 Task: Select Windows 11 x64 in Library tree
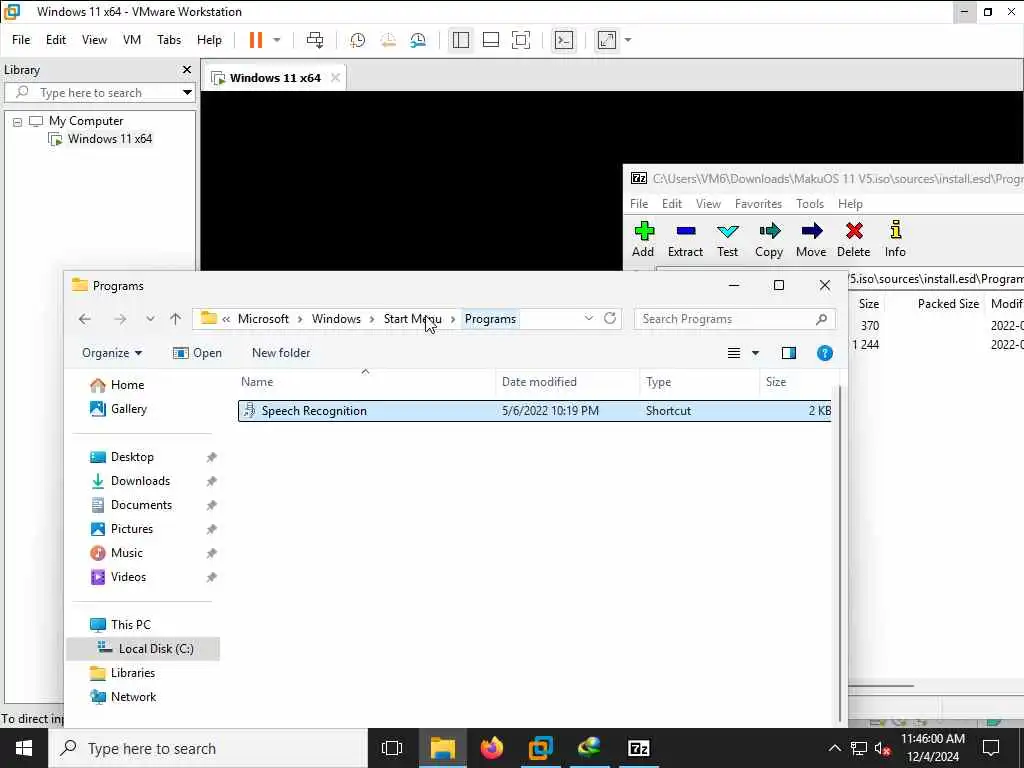point(109,138)
